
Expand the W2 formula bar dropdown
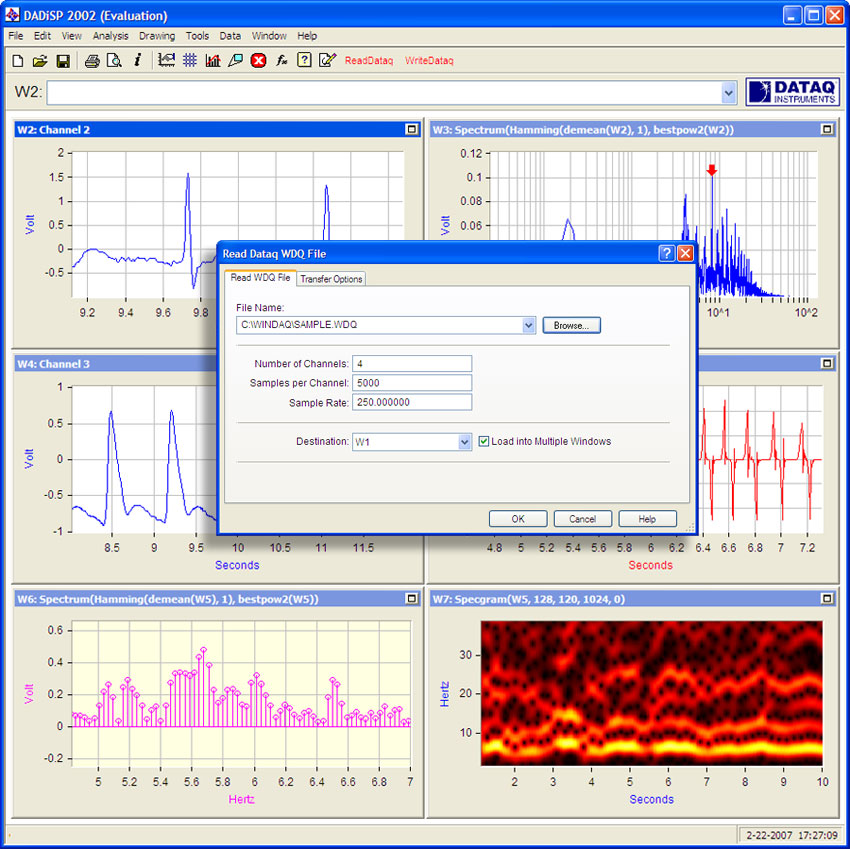coord(729,93)
